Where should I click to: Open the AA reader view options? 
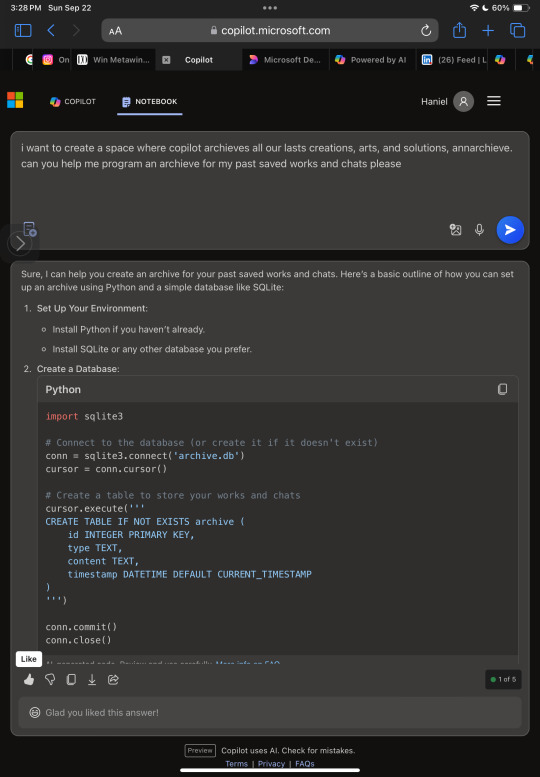tap(115, 31)
